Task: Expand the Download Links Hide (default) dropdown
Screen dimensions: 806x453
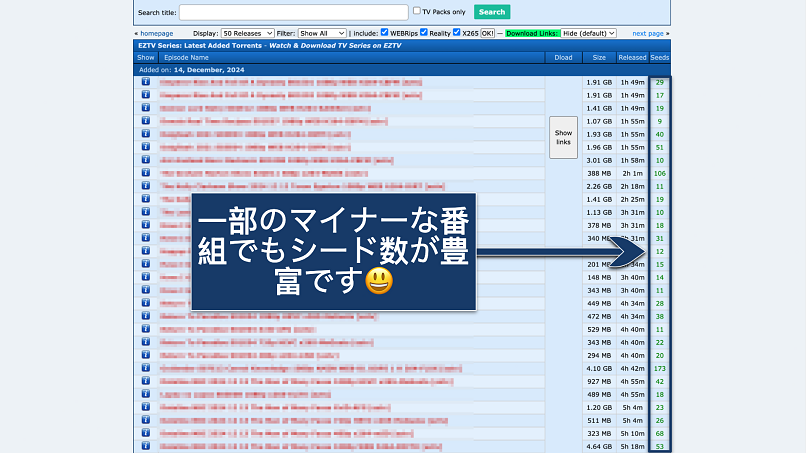Action: tap(589, 33)
